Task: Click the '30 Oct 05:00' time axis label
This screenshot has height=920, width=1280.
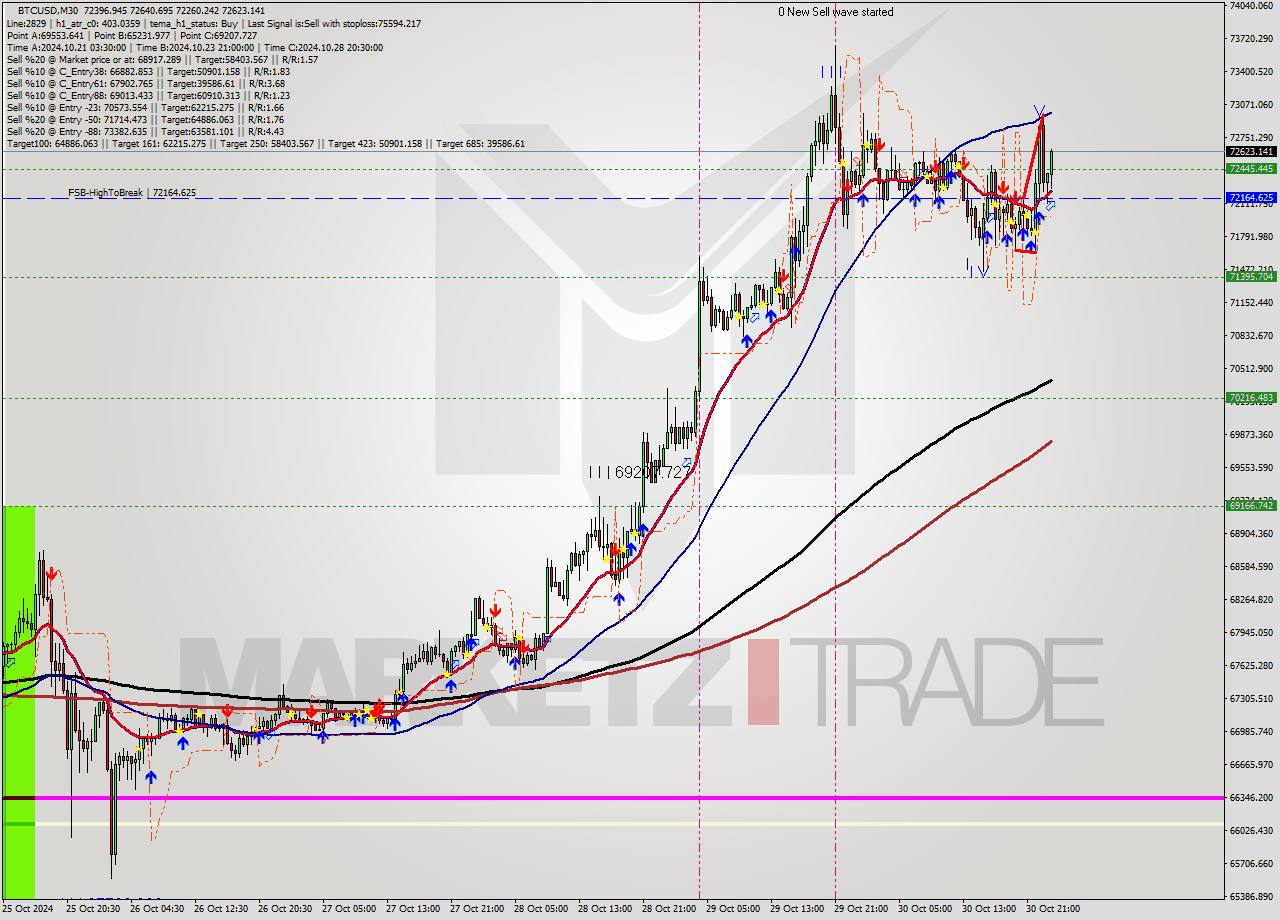Action: (925, 909)
